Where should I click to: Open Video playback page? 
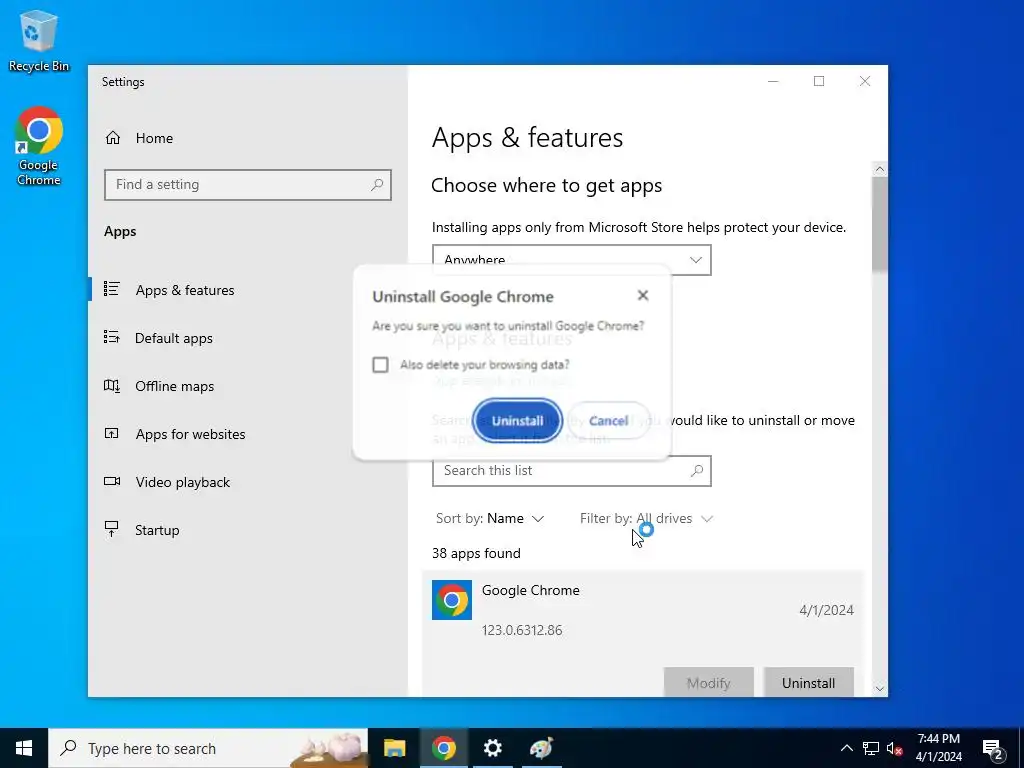coord(183,483)
